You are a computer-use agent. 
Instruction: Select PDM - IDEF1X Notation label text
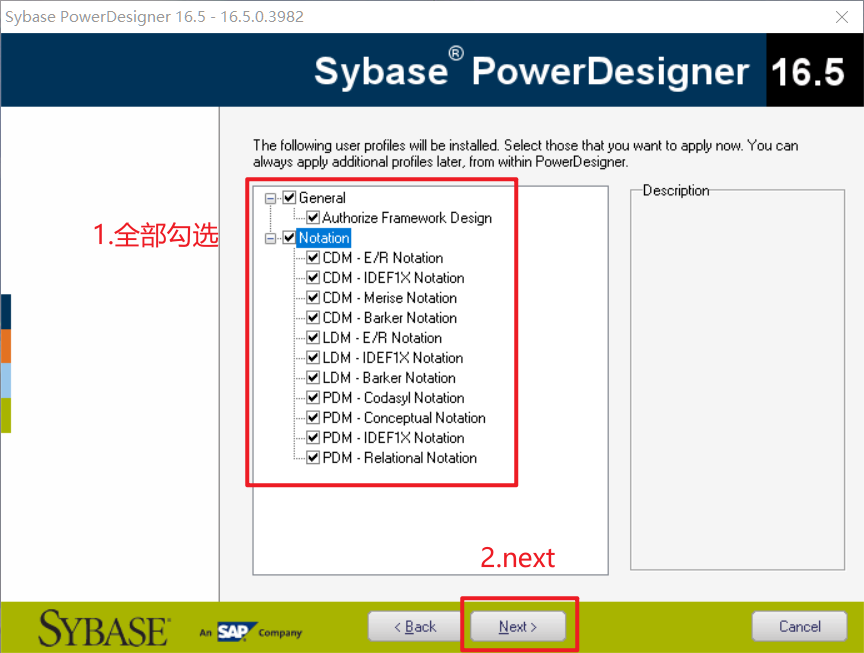393,438
